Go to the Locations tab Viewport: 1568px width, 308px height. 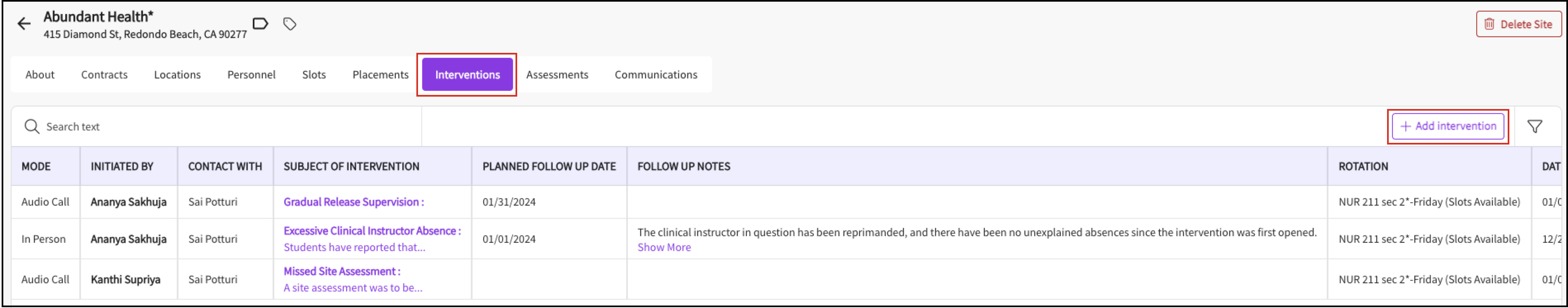[177, 75]
